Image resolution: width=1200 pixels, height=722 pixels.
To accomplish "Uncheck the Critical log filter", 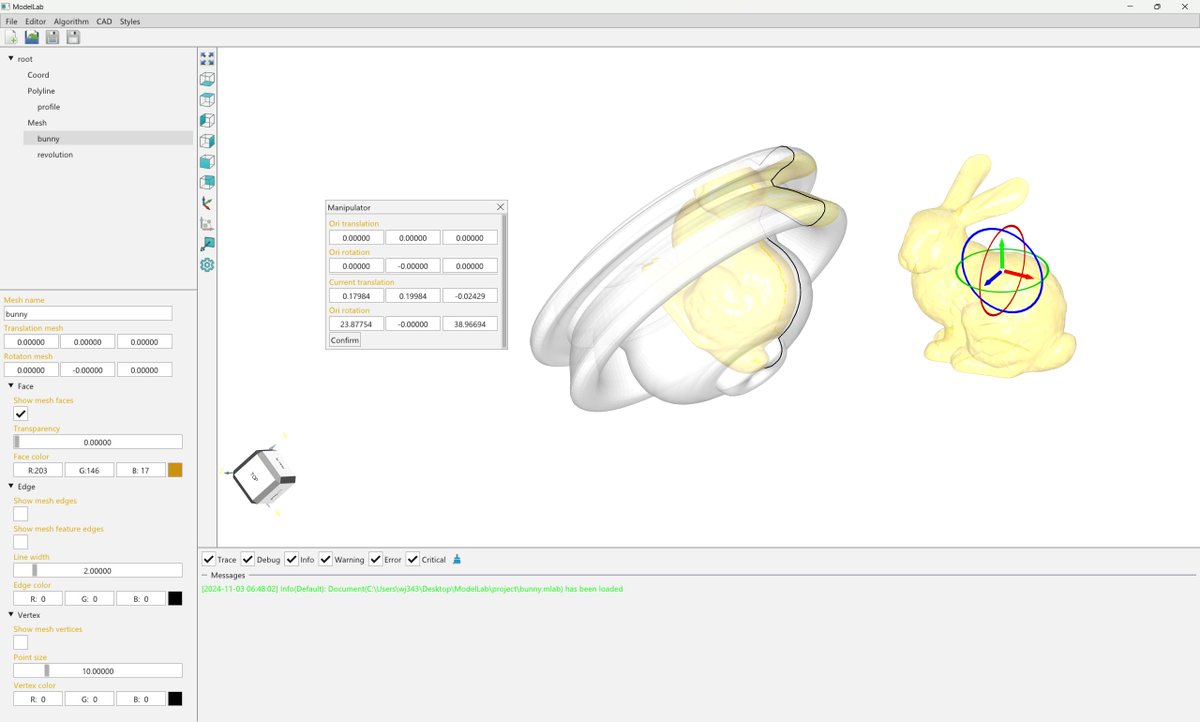I will click(x=412, y=559).
